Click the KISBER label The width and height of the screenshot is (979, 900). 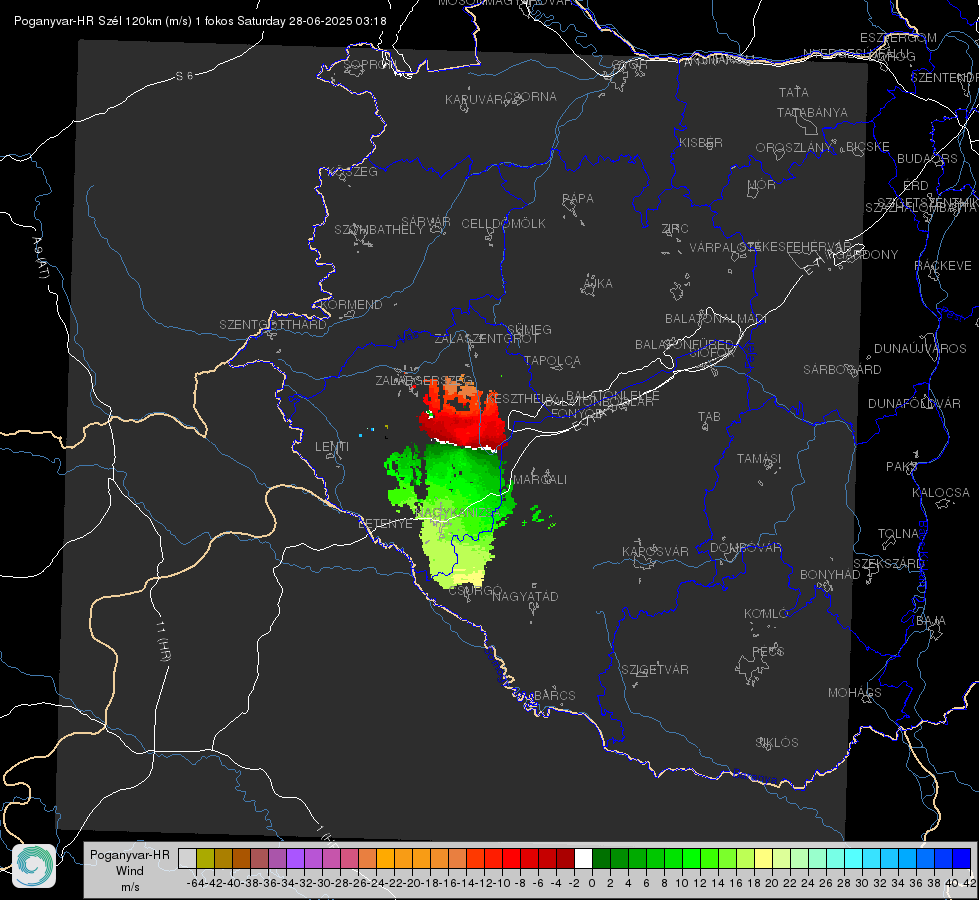point(701,142)
